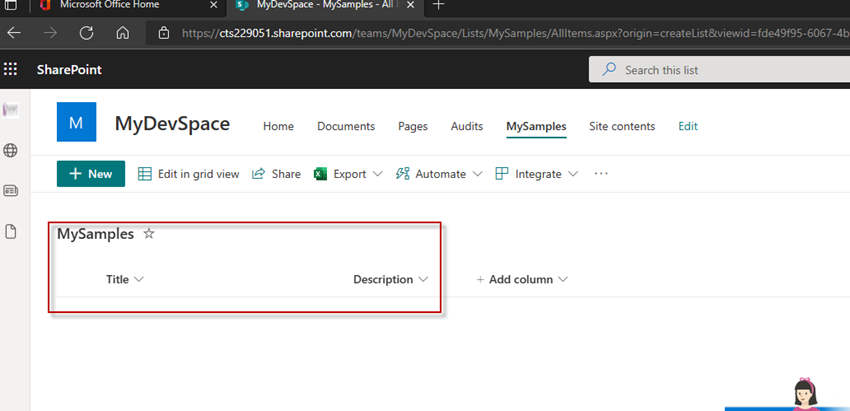
Task: Expand the Export dropdown chevron
Action: pos(378,174)
